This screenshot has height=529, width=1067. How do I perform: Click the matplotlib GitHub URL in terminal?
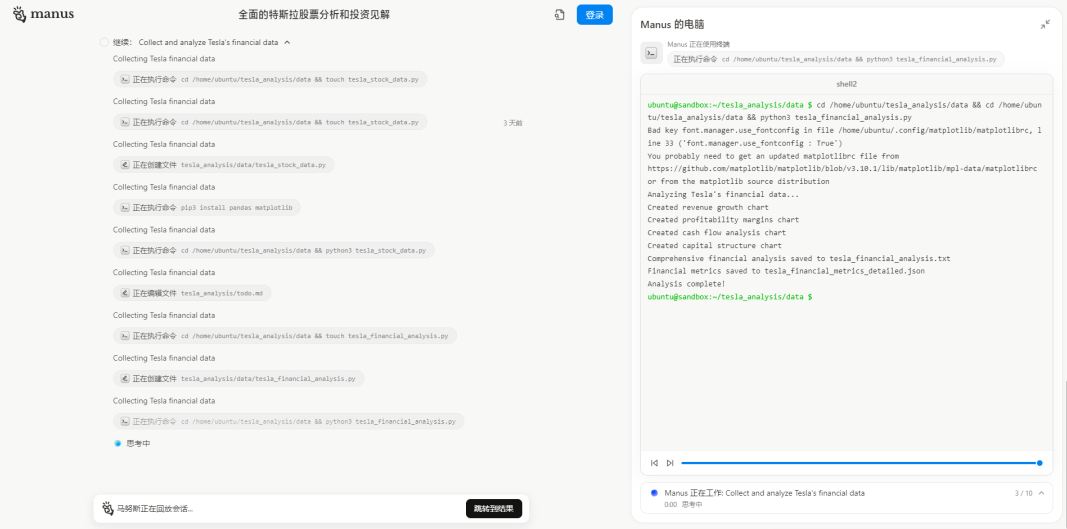(x=842, y=169)
